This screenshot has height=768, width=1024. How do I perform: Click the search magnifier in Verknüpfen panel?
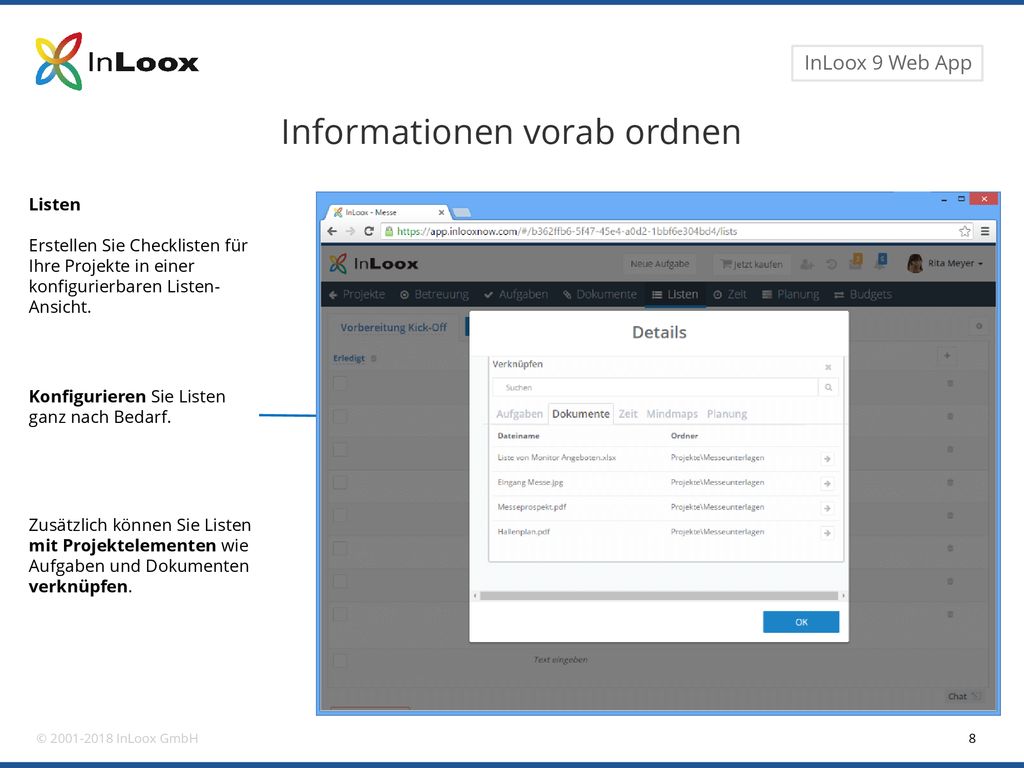coord(828,387)
